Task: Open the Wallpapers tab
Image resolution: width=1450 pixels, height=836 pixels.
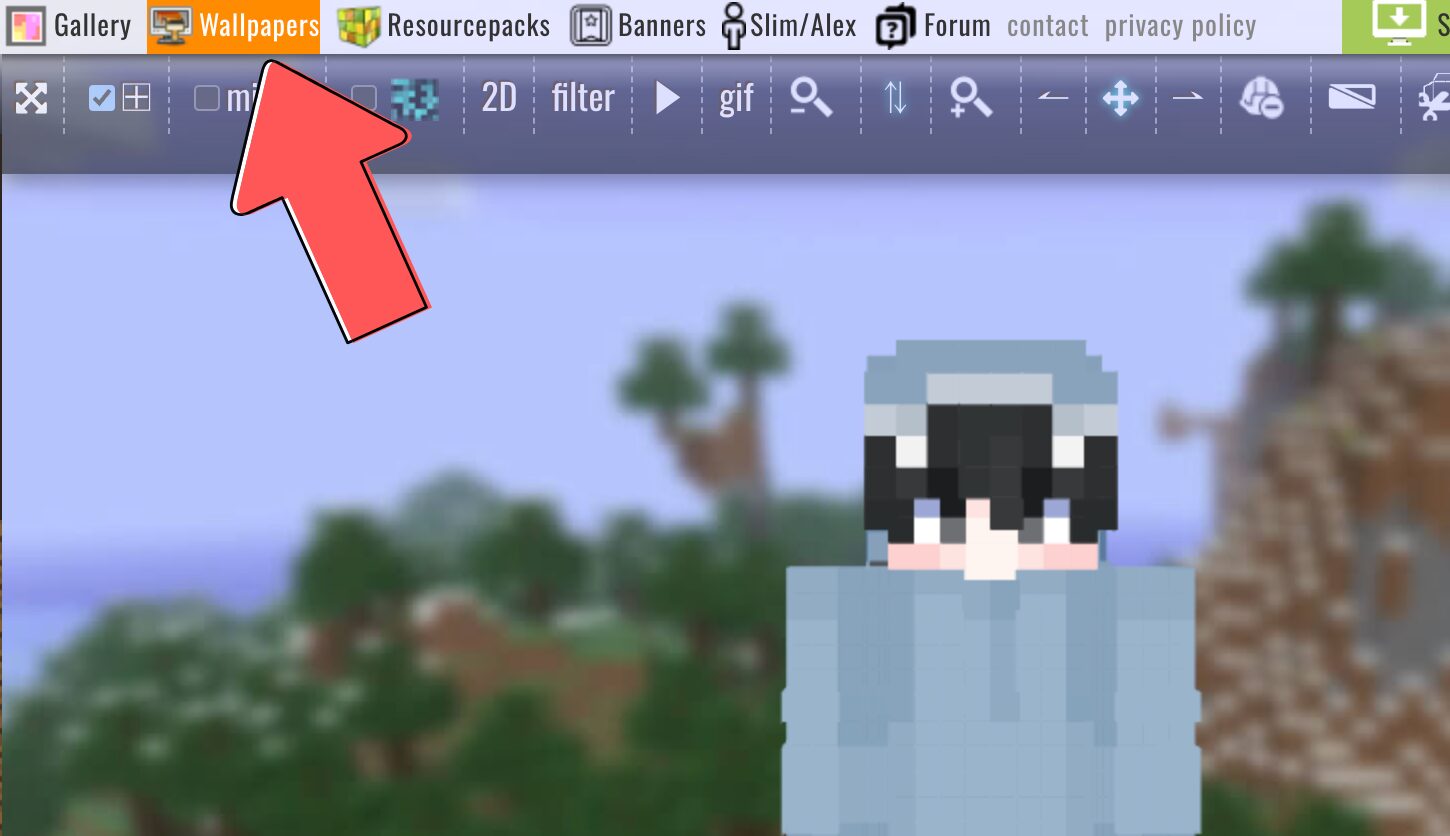Action: point(234,27)
